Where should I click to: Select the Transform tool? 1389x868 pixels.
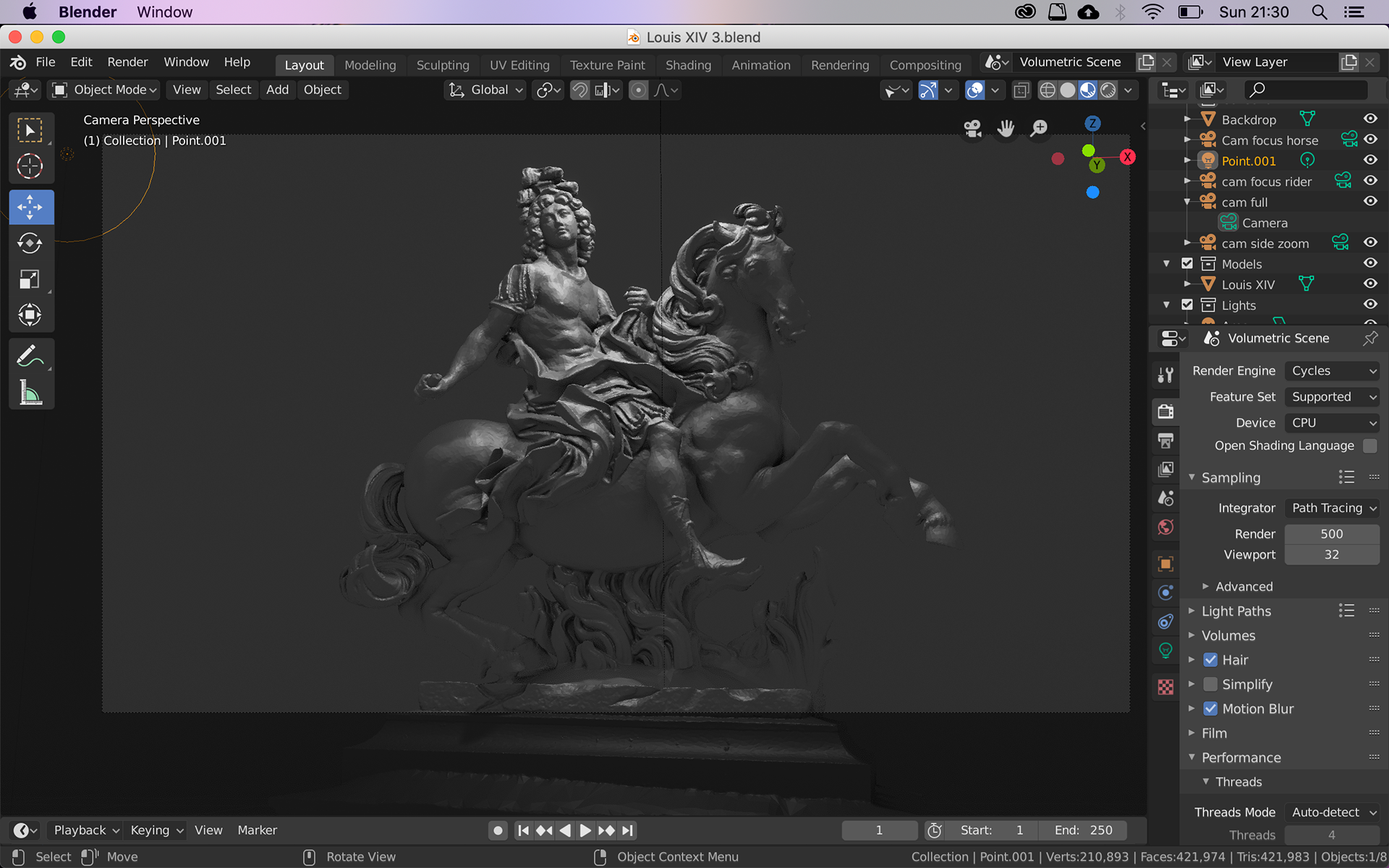tap(30, 315)
